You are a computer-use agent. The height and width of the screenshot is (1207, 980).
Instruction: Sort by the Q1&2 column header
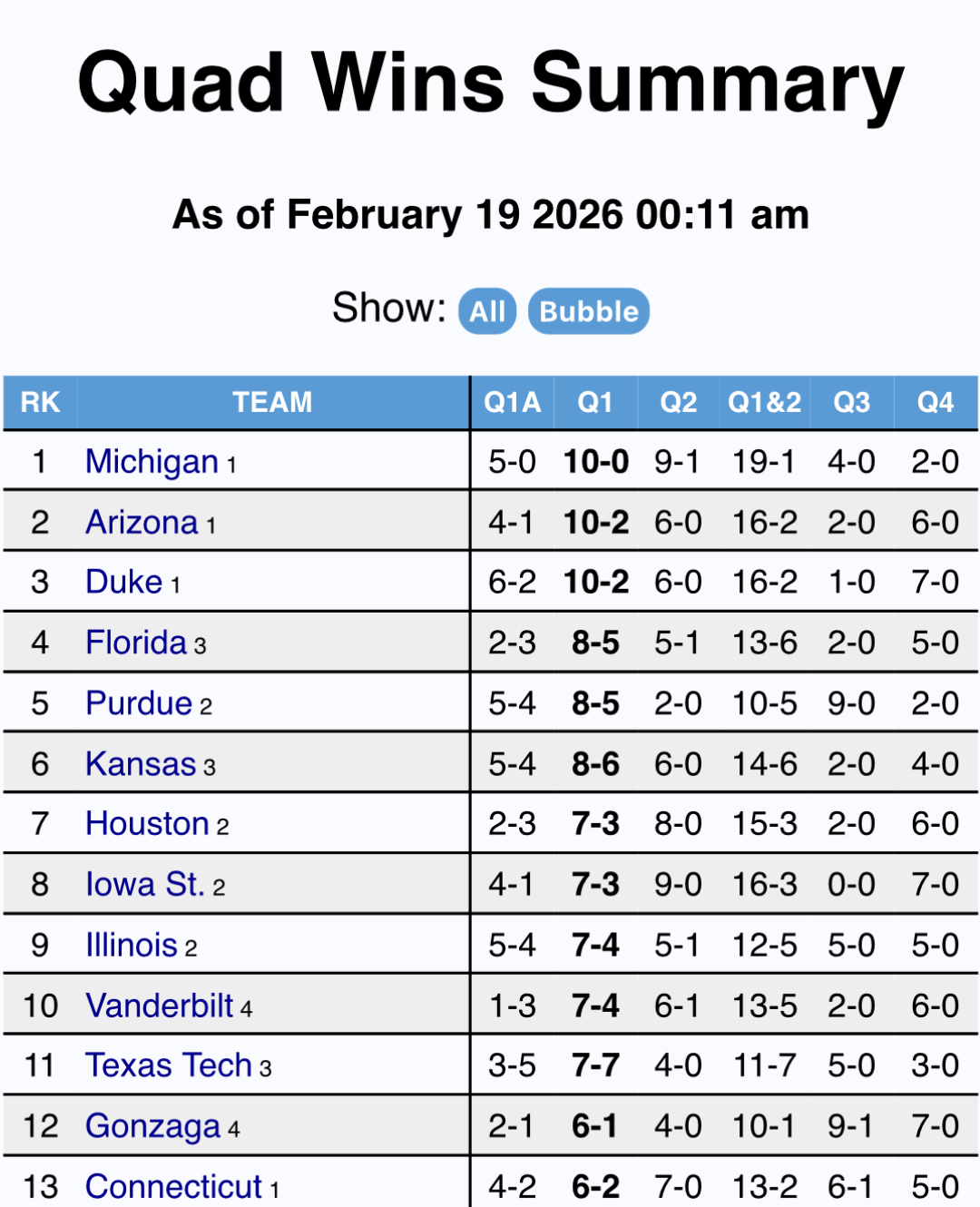tap(764, 402)
